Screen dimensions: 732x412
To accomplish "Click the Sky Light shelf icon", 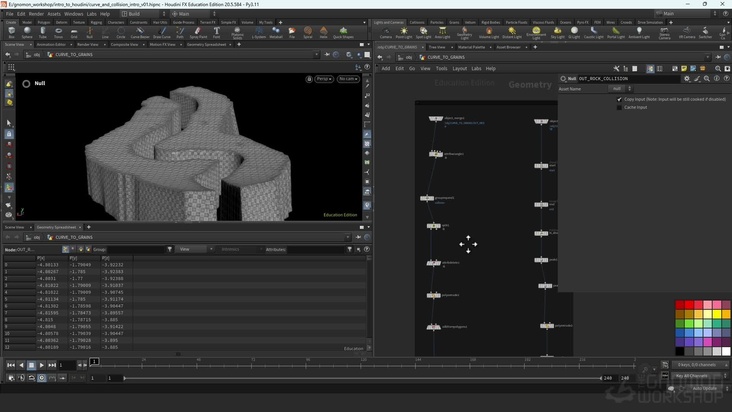I will [557, 31].
